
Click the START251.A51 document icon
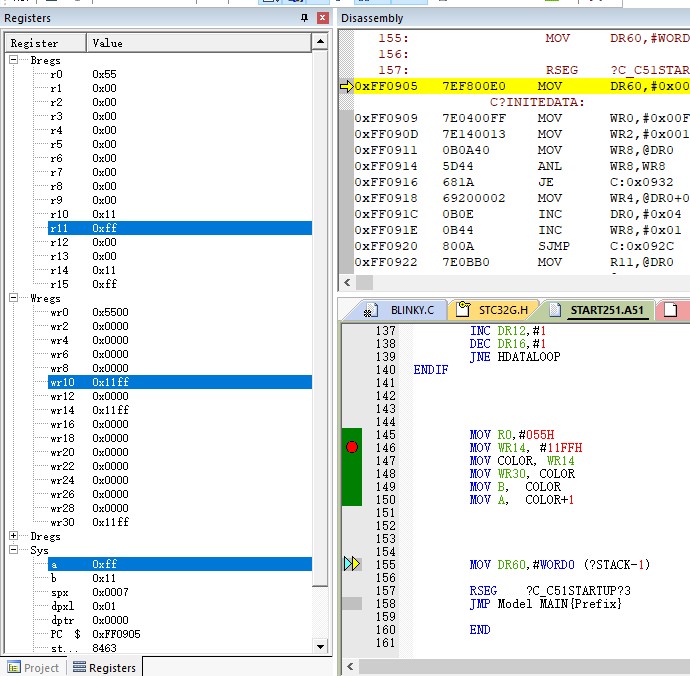tap(555, 309)
